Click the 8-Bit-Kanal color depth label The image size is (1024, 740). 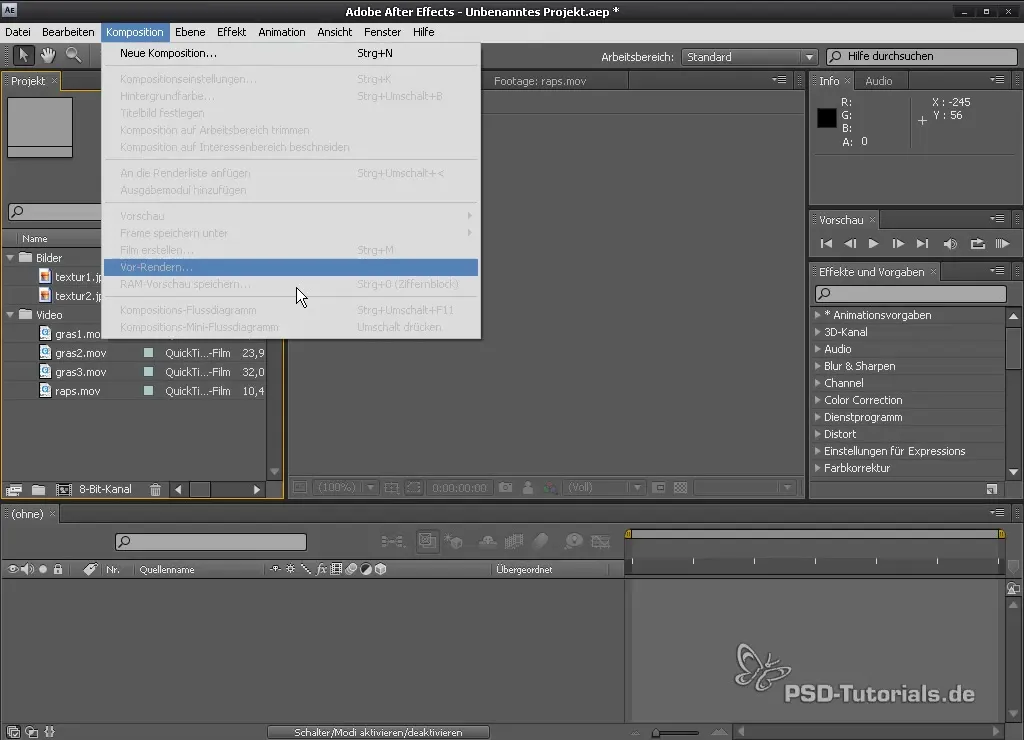point(105,489)
